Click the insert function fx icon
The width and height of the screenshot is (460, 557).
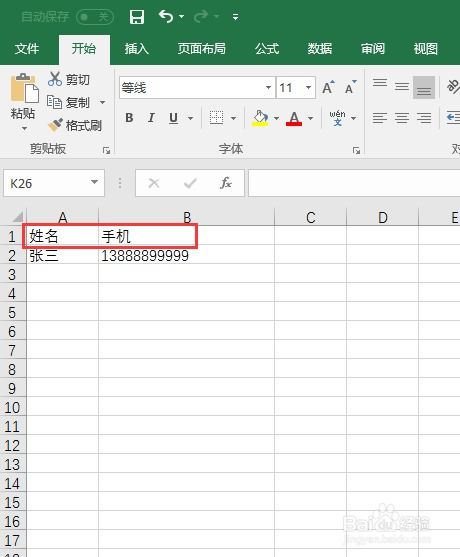tap(226, 183)
